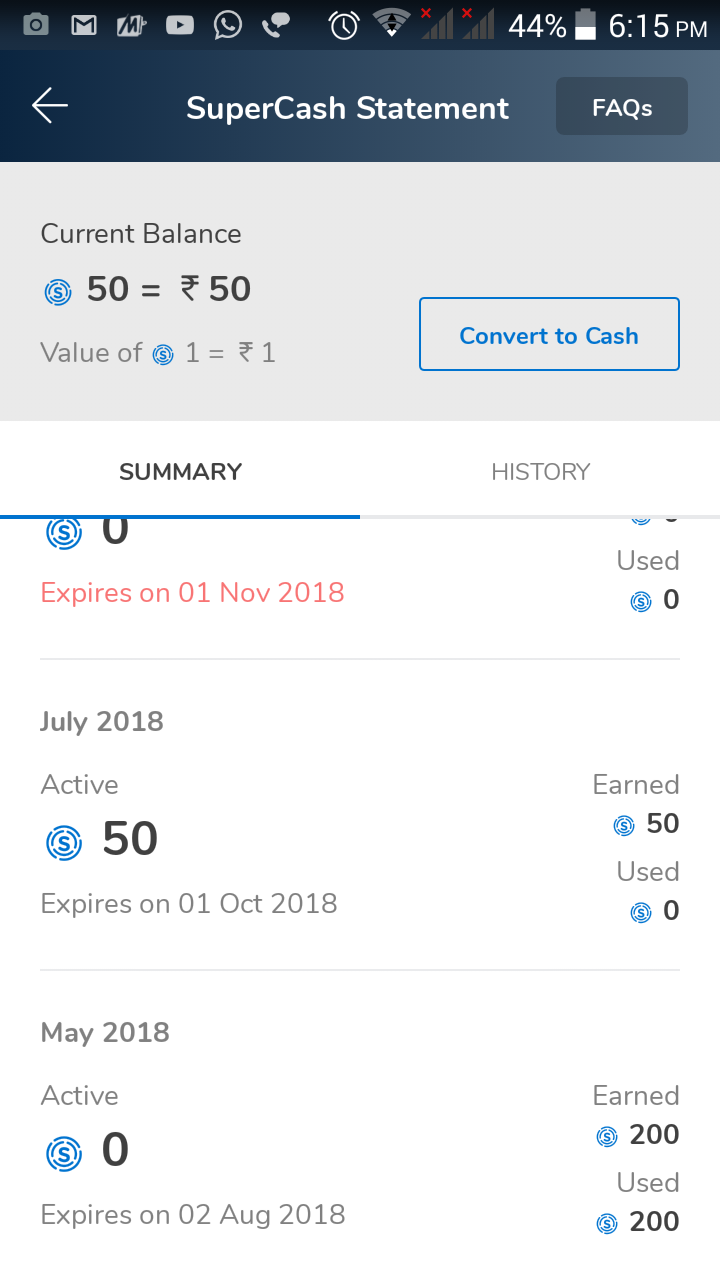Open the FAQs page
The image size is (720, 1280).
point(621,107)
